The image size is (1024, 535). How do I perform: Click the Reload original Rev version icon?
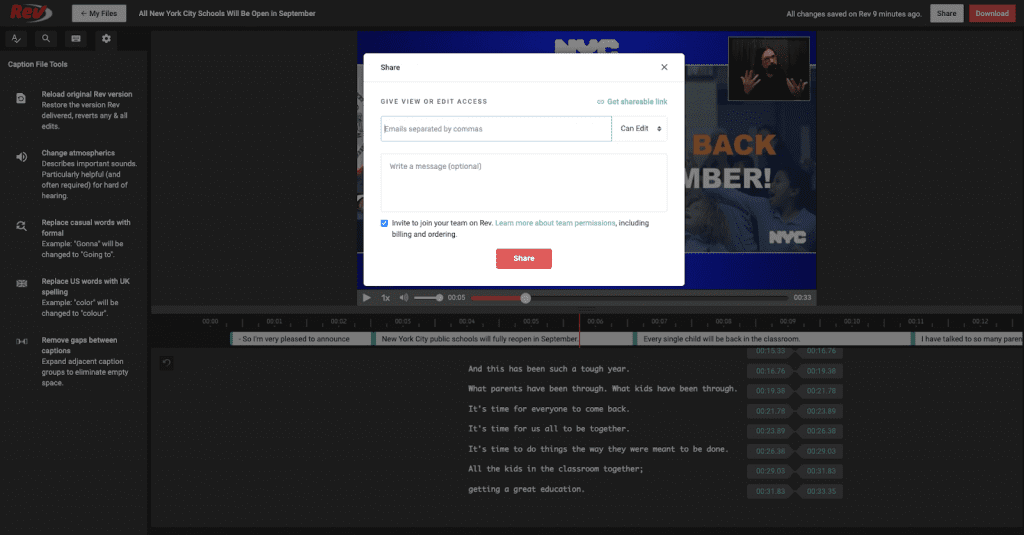pos(21,98)
